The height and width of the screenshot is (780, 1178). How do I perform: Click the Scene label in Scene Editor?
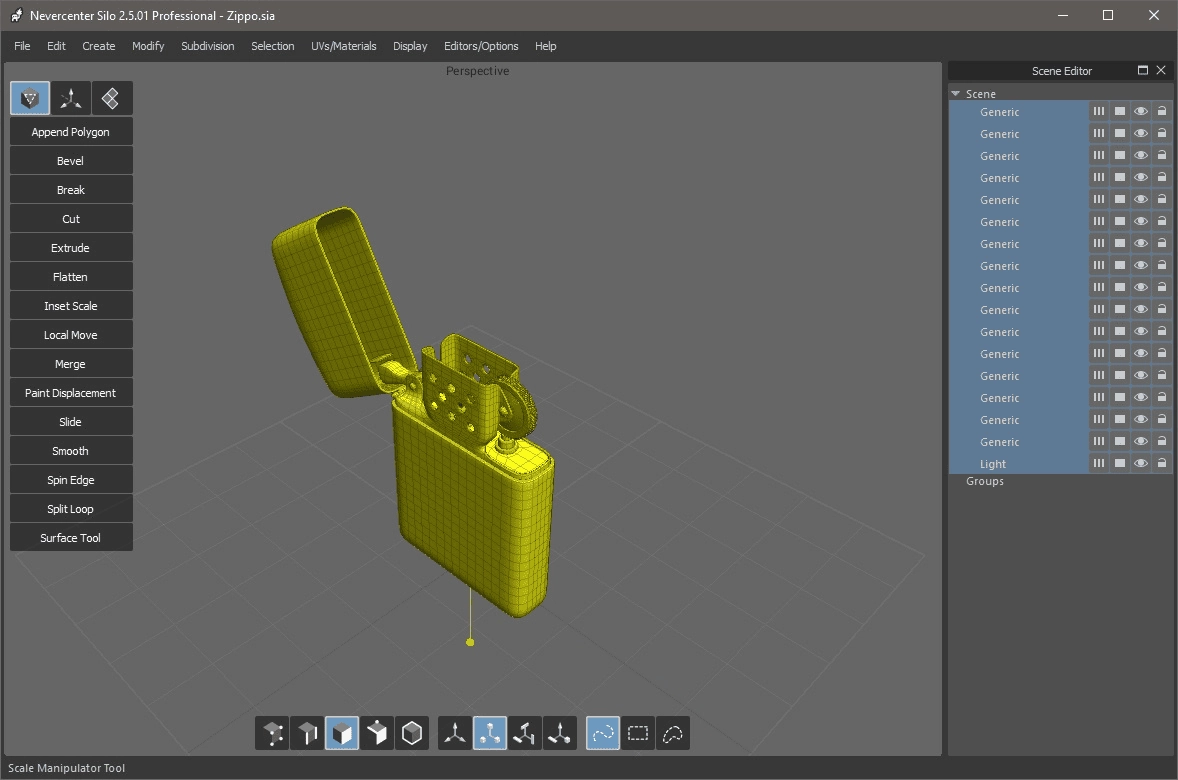980,94
